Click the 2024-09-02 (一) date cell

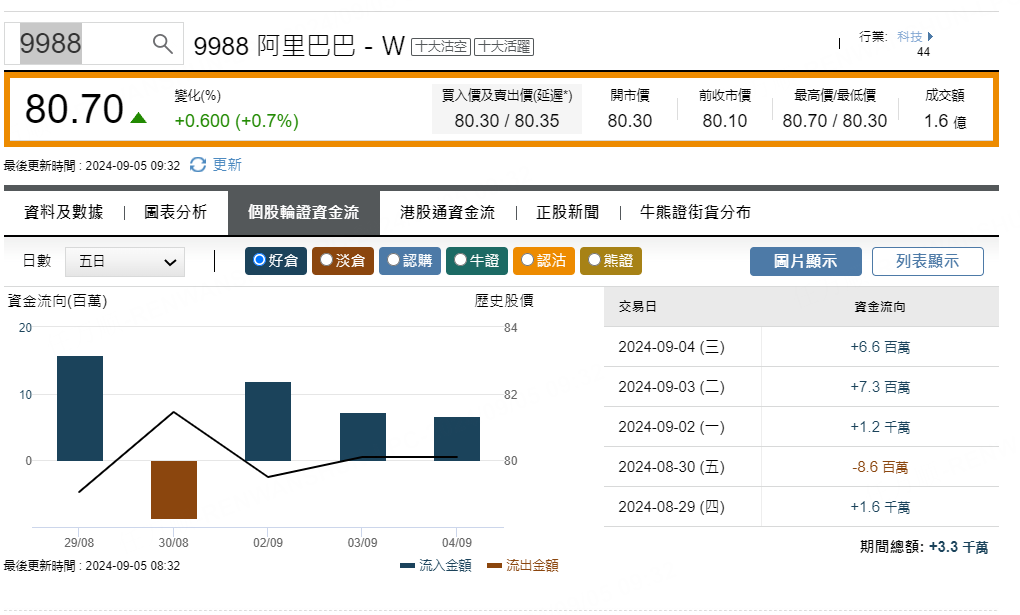point(671,427)
